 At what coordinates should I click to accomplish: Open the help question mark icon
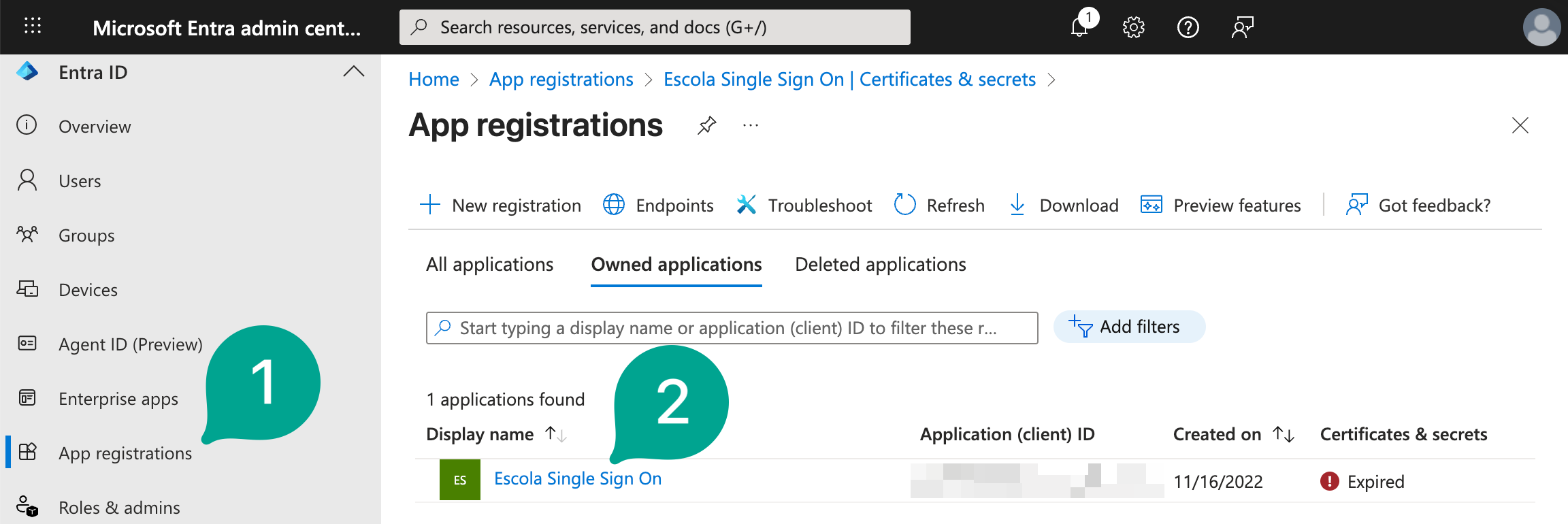(x=1188, y=27)
